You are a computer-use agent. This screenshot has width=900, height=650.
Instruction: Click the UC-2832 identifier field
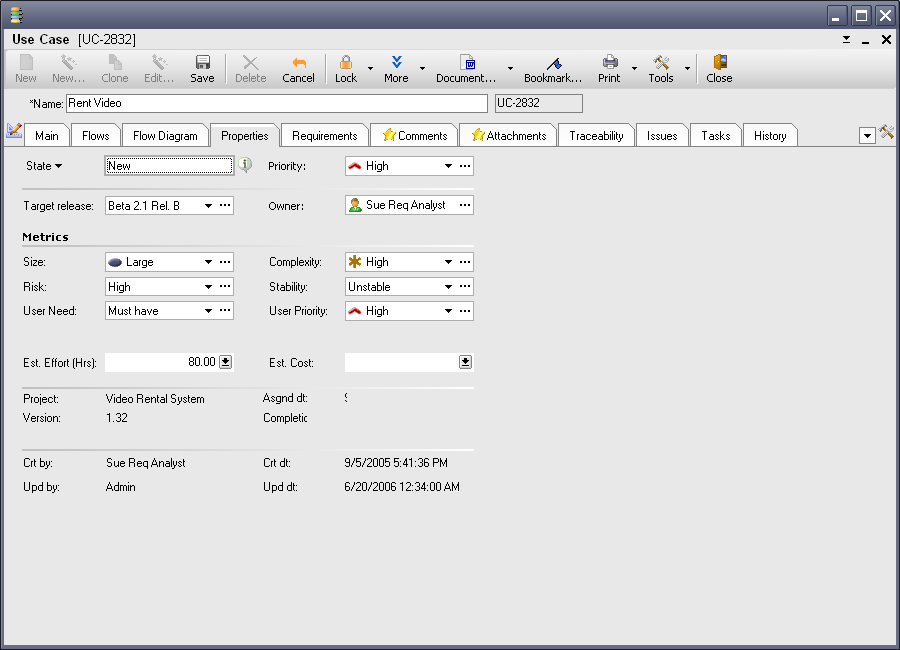(538, 103)
